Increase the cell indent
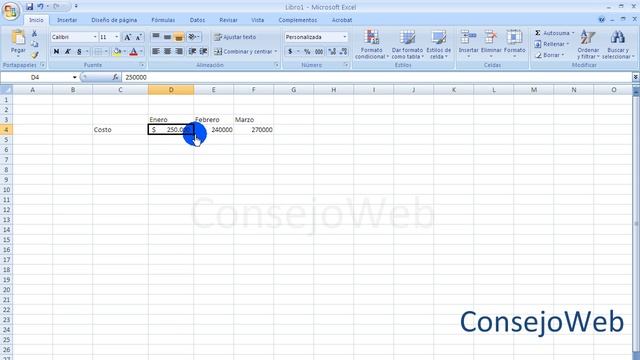 point(203,51)
